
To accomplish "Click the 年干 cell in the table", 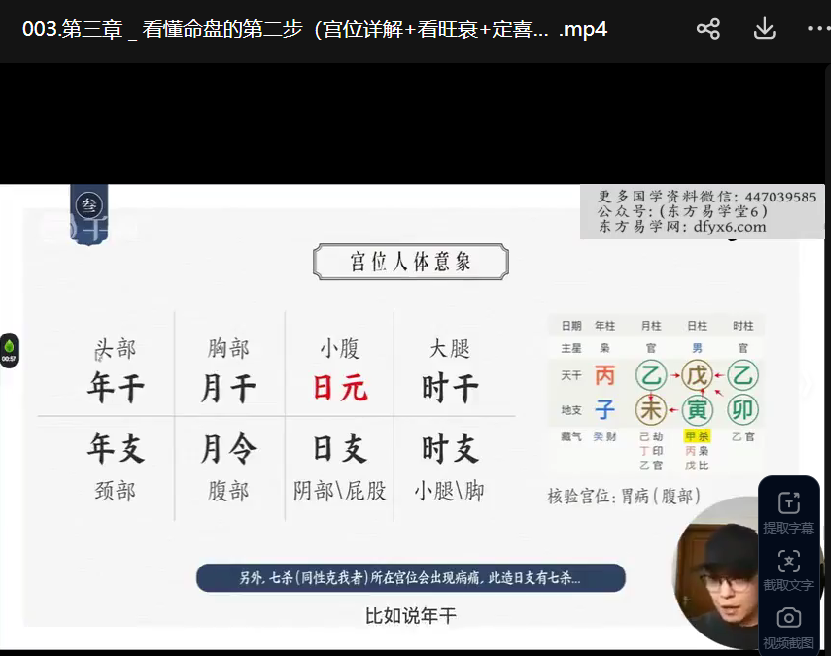I will (x=115, y=387).
